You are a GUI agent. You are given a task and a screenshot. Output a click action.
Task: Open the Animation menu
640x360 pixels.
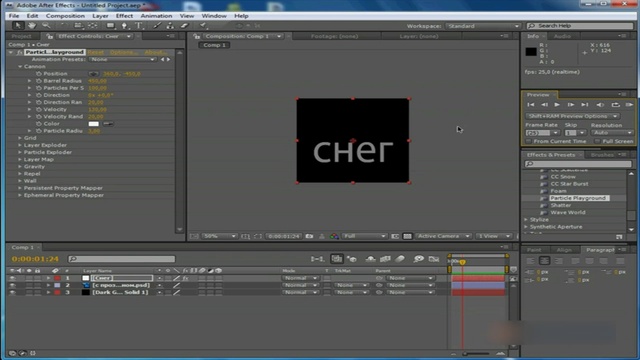pyautogui.click(x=156, y=16)
